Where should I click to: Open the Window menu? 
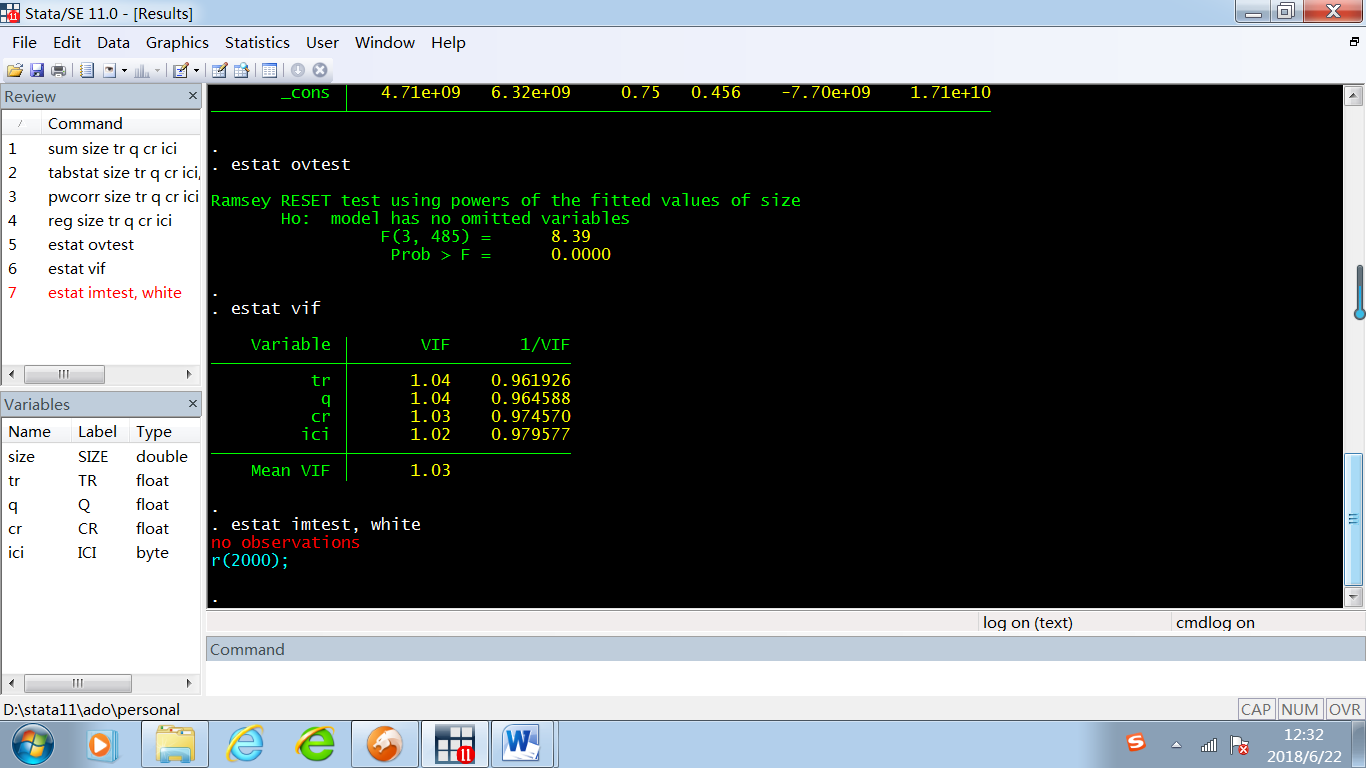(x=385, y=42)
